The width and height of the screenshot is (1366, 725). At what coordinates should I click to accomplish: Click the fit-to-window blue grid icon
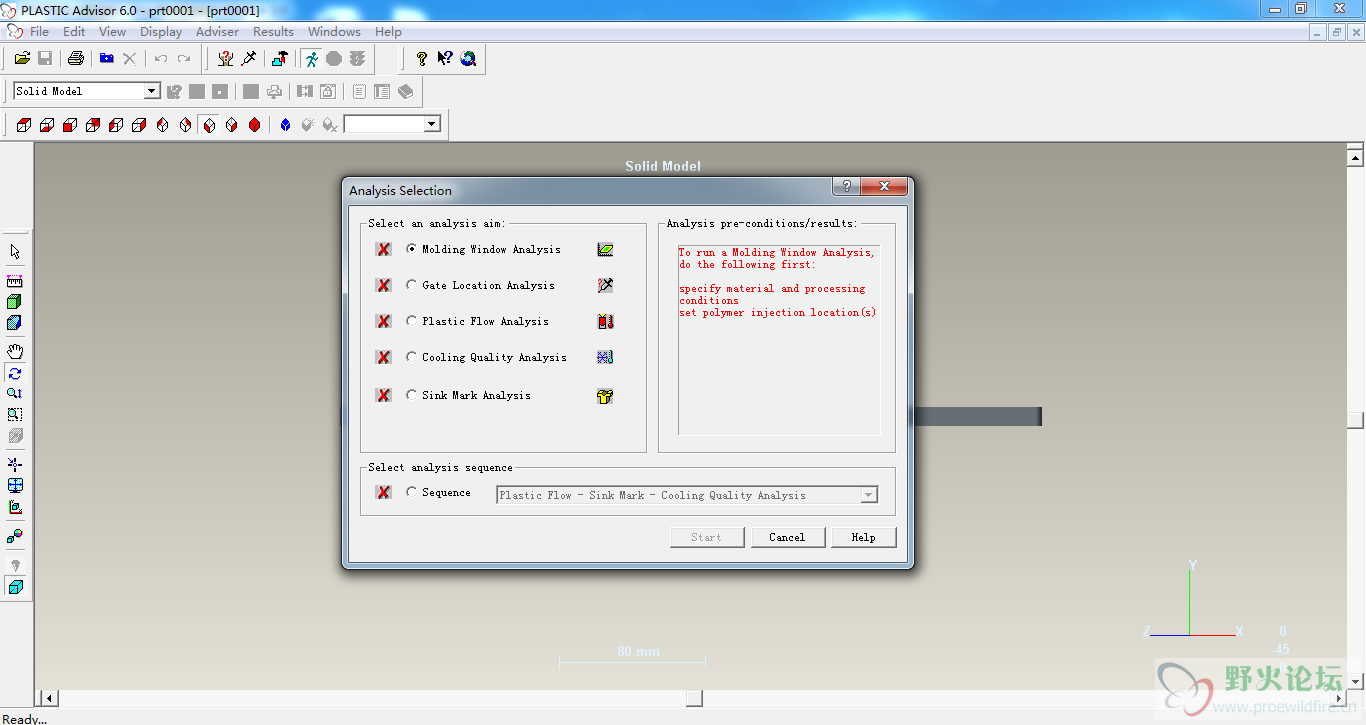pos(15,485)
